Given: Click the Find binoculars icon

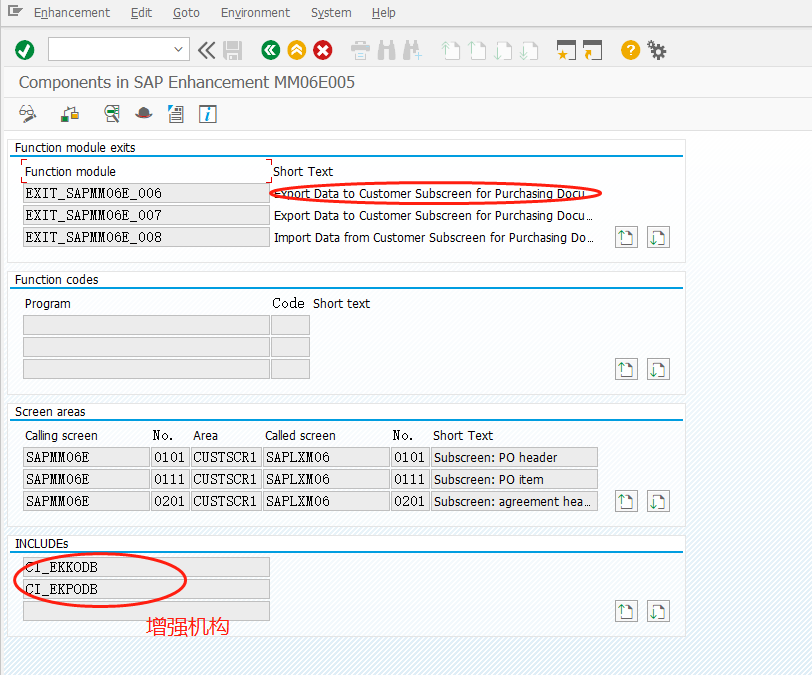Looking at the screenshot, I should [x=386, y=51].
